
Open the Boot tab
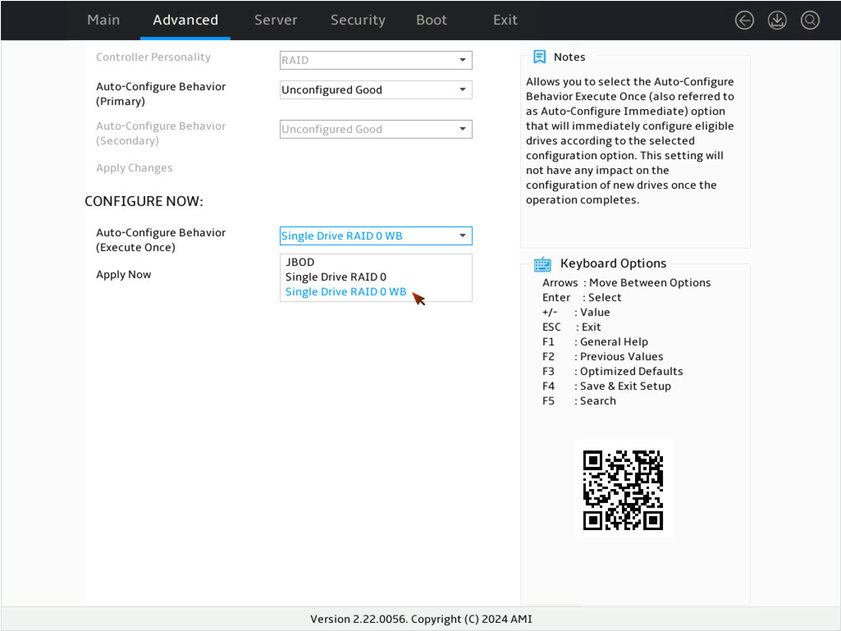(x=431, y=20)
